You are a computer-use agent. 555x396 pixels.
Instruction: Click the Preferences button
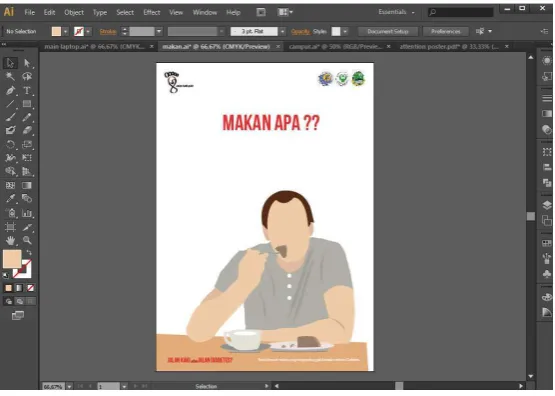click(x=446, y=31)
